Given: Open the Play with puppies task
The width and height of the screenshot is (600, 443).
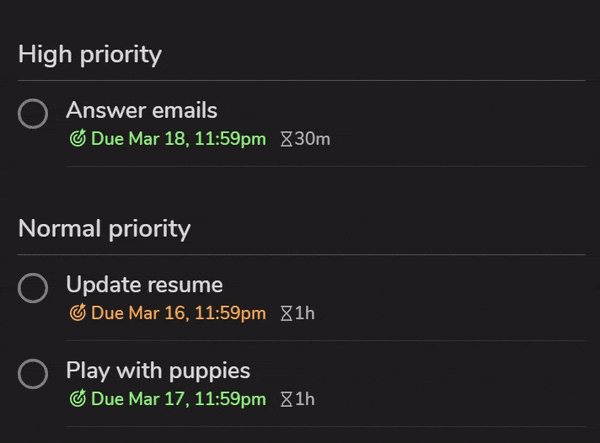Looking at the screenshot, I should 158,371.
